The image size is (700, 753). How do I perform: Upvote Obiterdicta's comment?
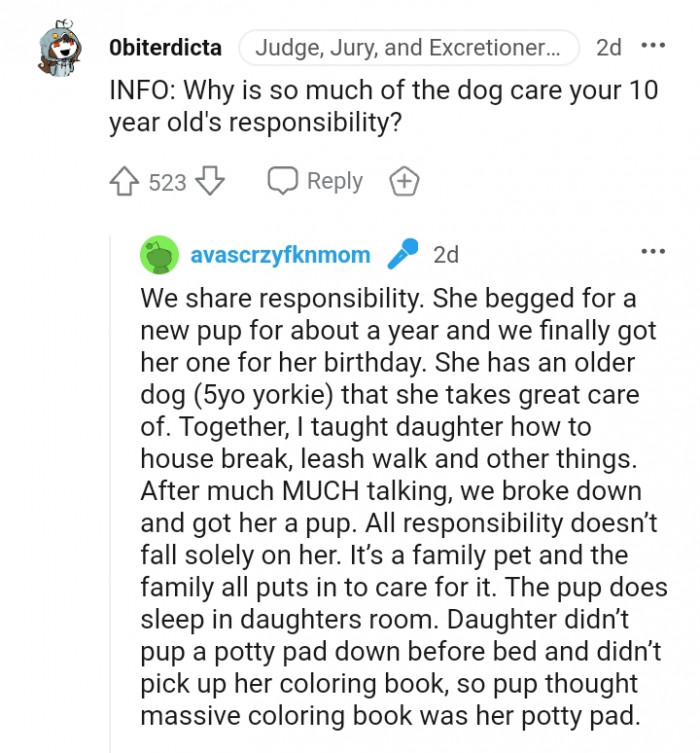124,182
